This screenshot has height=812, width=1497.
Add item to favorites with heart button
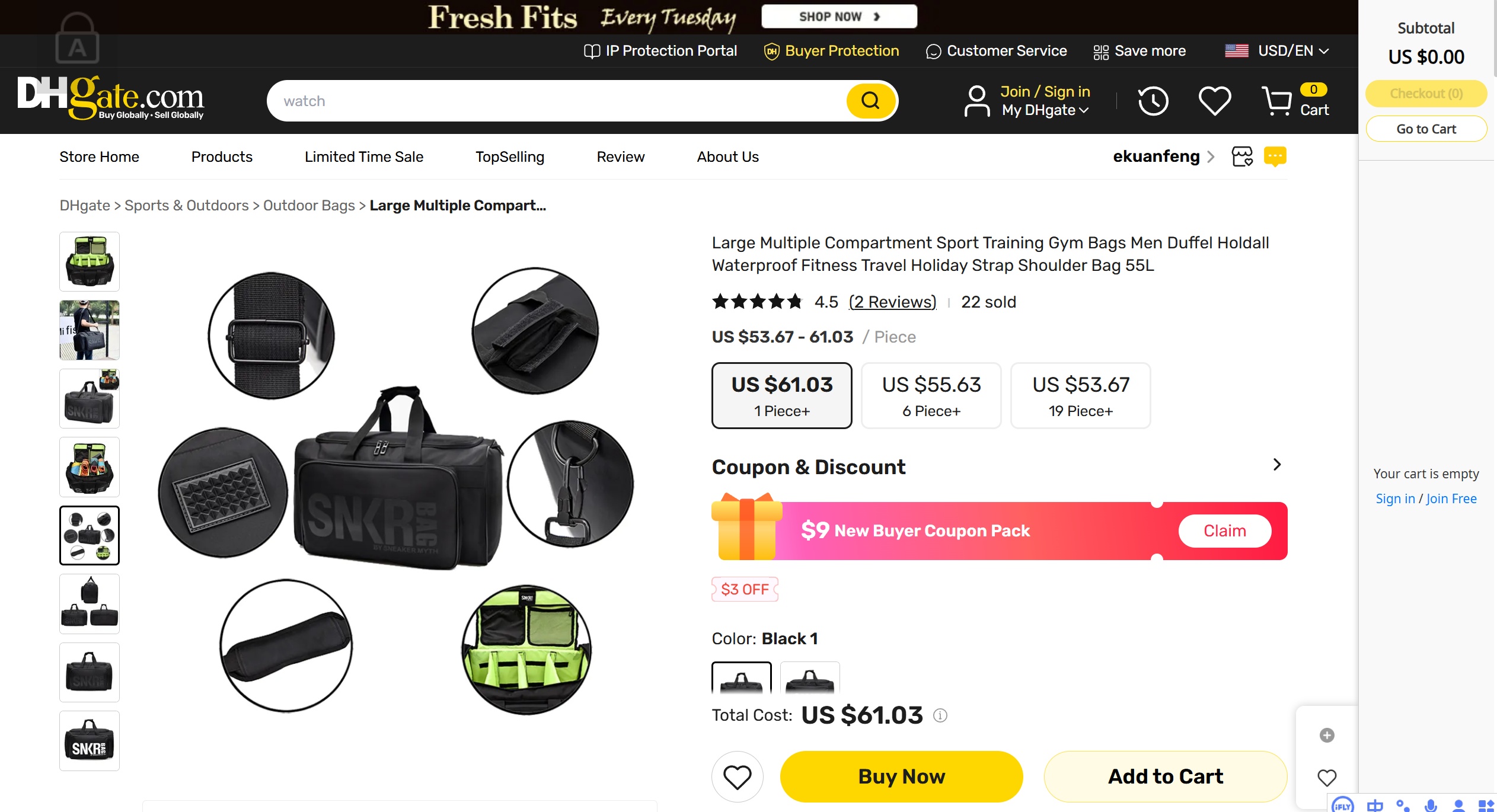pos(737,776)
